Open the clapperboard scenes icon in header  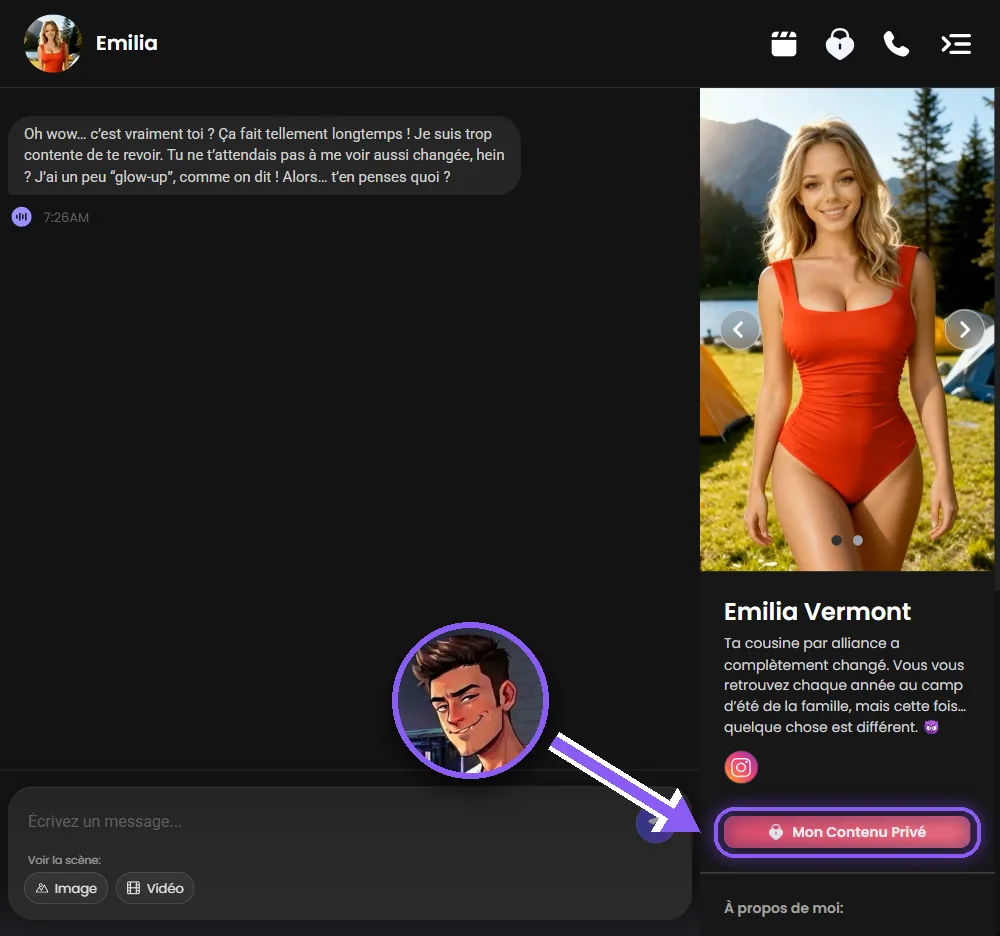pyautogui.click(x=784, y=44)
